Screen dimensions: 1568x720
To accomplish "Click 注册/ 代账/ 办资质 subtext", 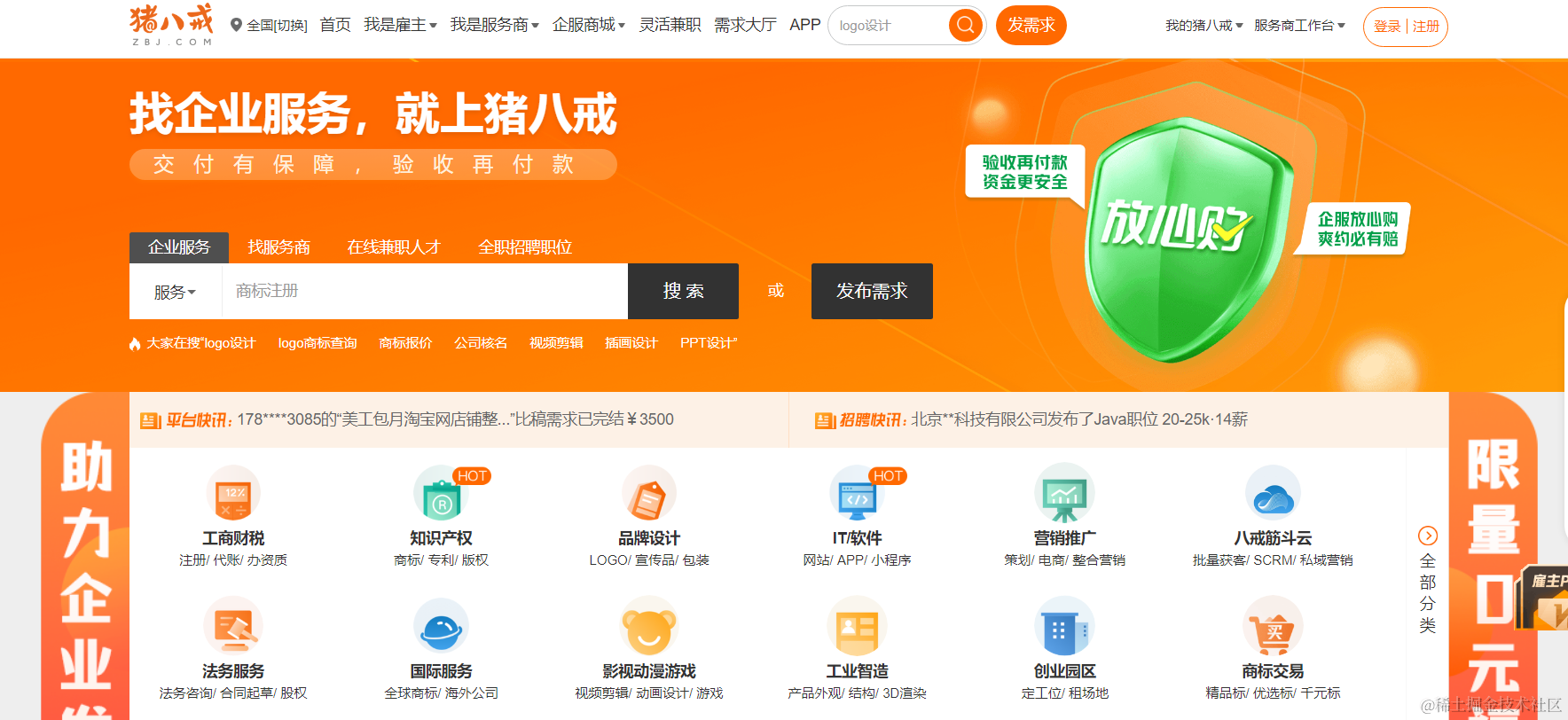I will [233, 560].
